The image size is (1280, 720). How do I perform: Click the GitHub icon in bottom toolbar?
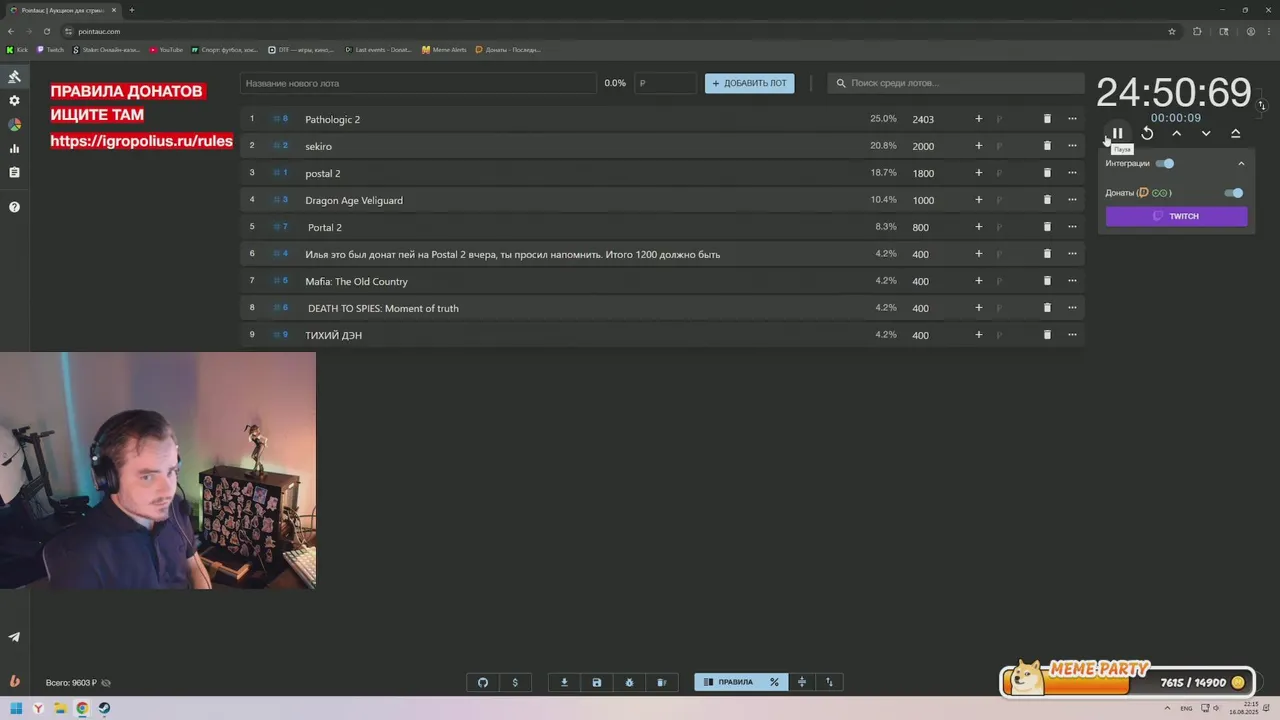pyautogui.click(x=483, y=682)
